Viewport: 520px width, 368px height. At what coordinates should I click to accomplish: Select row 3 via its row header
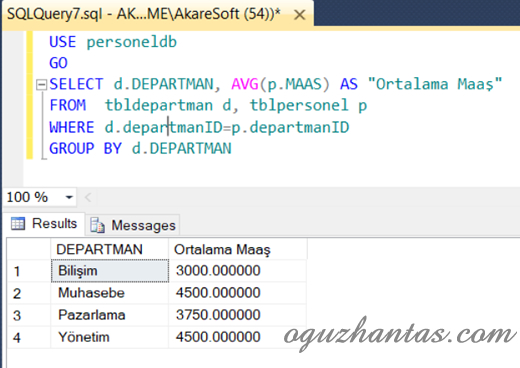[29, 315]
